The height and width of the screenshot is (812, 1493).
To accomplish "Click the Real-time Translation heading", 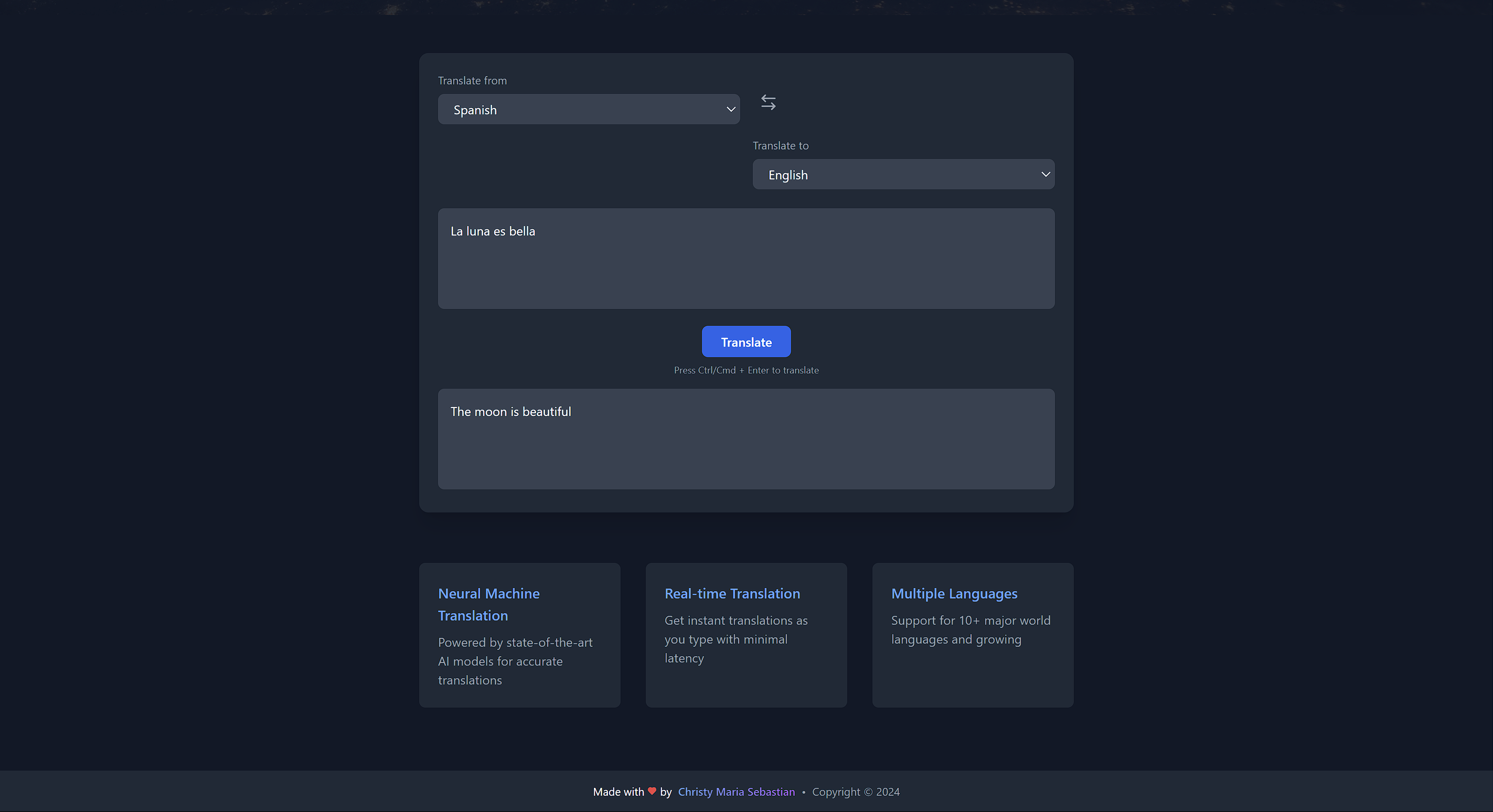I will tap(731, 593).
